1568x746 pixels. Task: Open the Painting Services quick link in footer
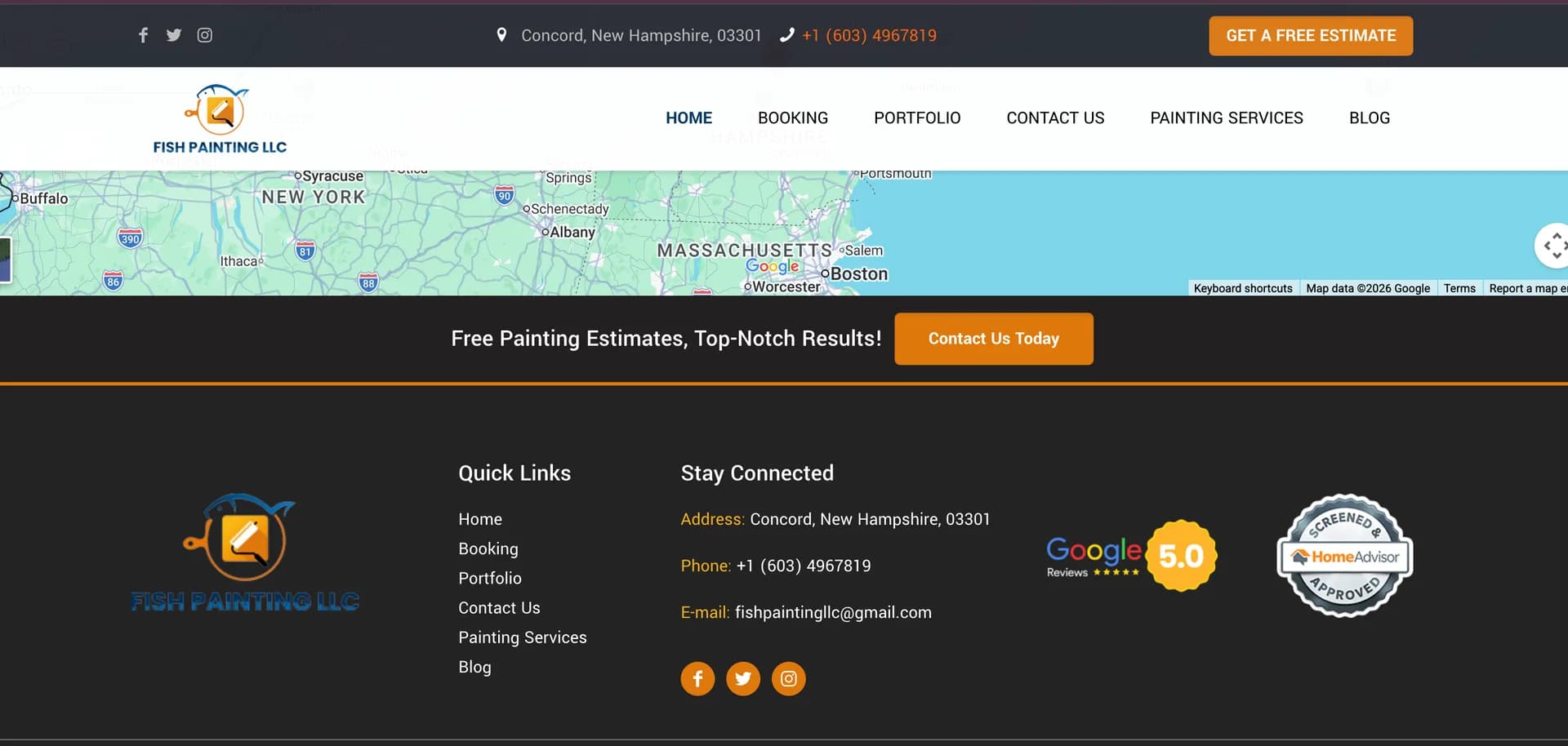523,637
